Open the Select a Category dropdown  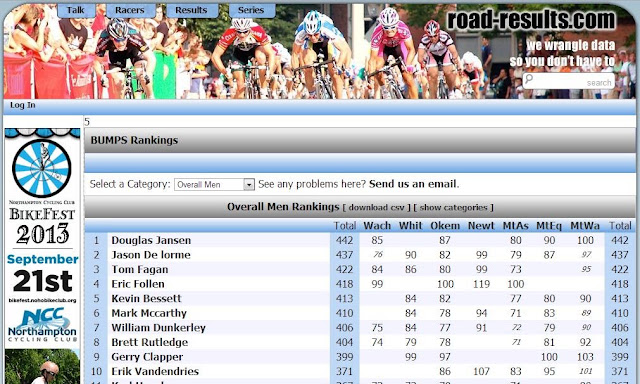(x=214, y=184)
